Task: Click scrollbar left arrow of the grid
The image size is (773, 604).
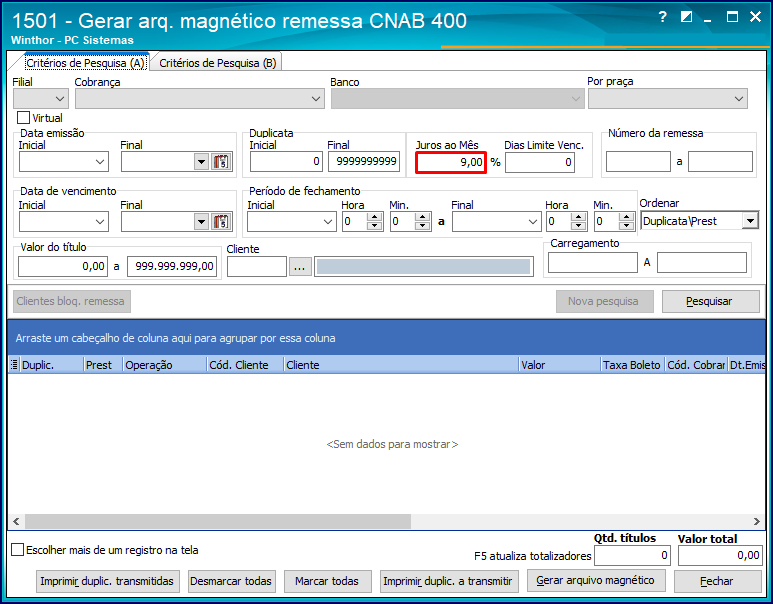Action: pyautogui.click(x=16, y=521)
